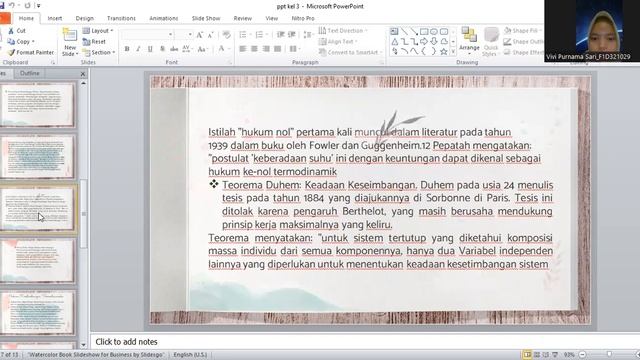
Task: Toggle Bold formatting
Action: pos(127,49)
